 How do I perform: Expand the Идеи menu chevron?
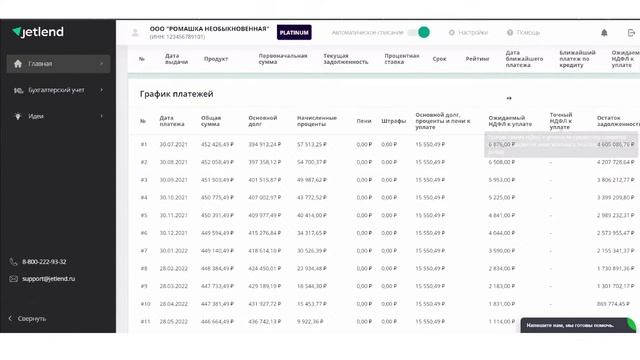[102, 116]
